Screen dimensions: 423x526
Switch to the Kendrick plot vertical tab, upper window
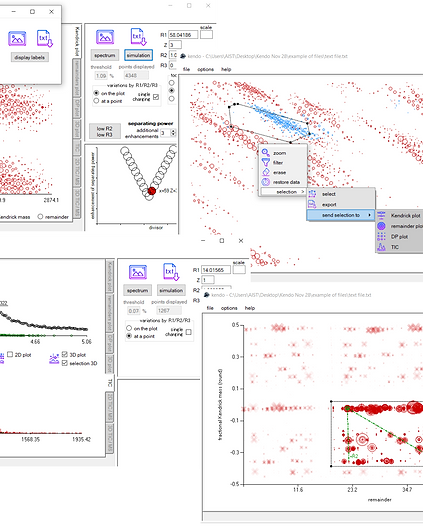(77, 41)
